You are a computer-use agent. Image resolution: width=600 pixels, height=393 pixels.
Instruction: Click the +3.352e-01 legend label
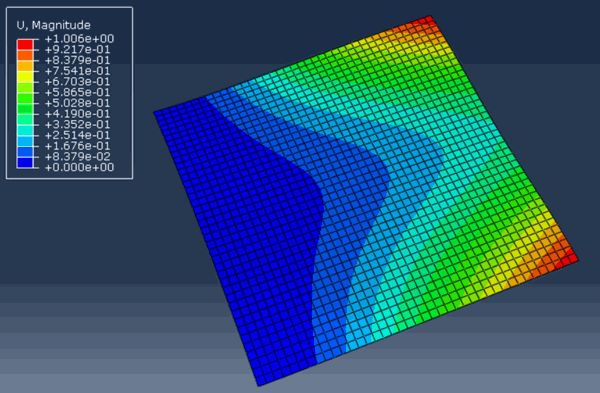pyautogui.click(x=77, y=124)
